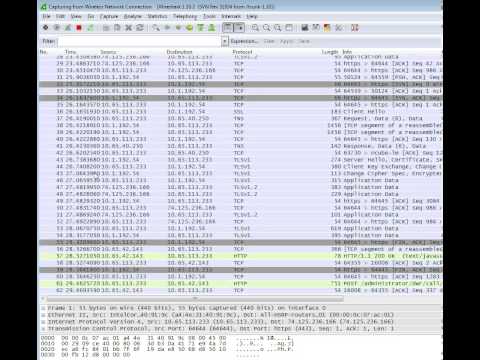Go forward in packet history arrow
Image resolution: width=480 pixels, height=360 pixels.
tap(178, 28)
